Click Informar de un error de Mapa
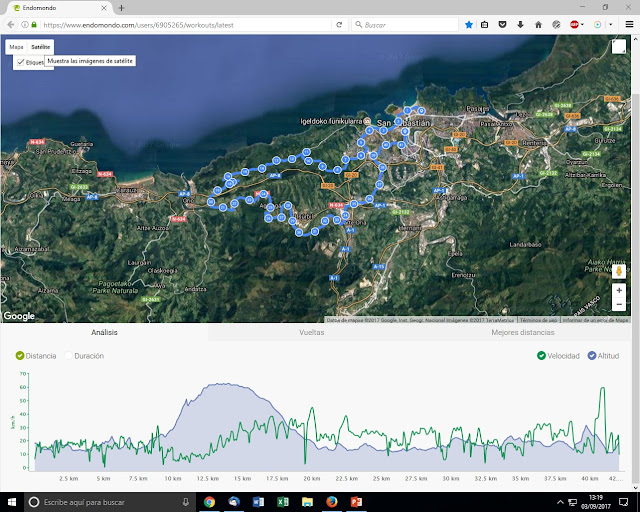The image size is (640, 512). click(x=596, y=320)
